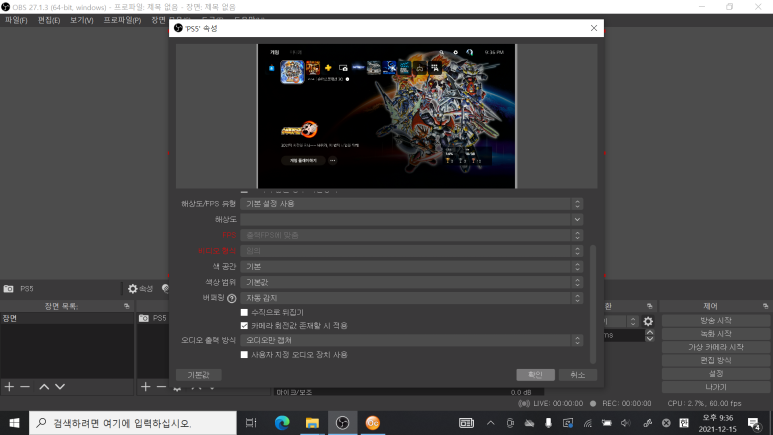This screenshot has width=773, height=435.
Task: Click the properties dialog vertical scrollbar
Action: point(593,304)
